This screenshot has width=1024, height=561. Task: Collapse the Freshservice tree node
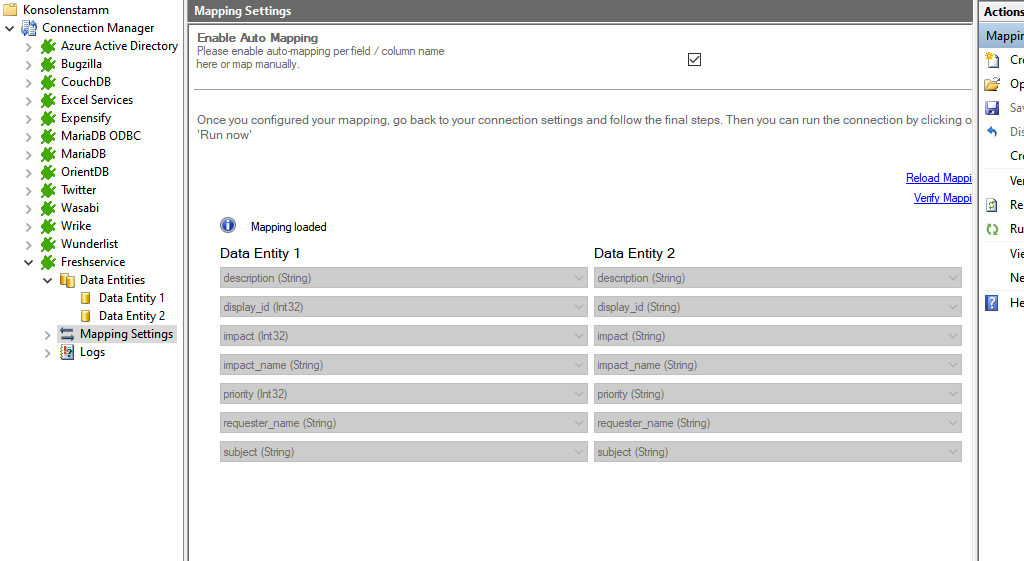pyautogui.click(x=28, y=262)
